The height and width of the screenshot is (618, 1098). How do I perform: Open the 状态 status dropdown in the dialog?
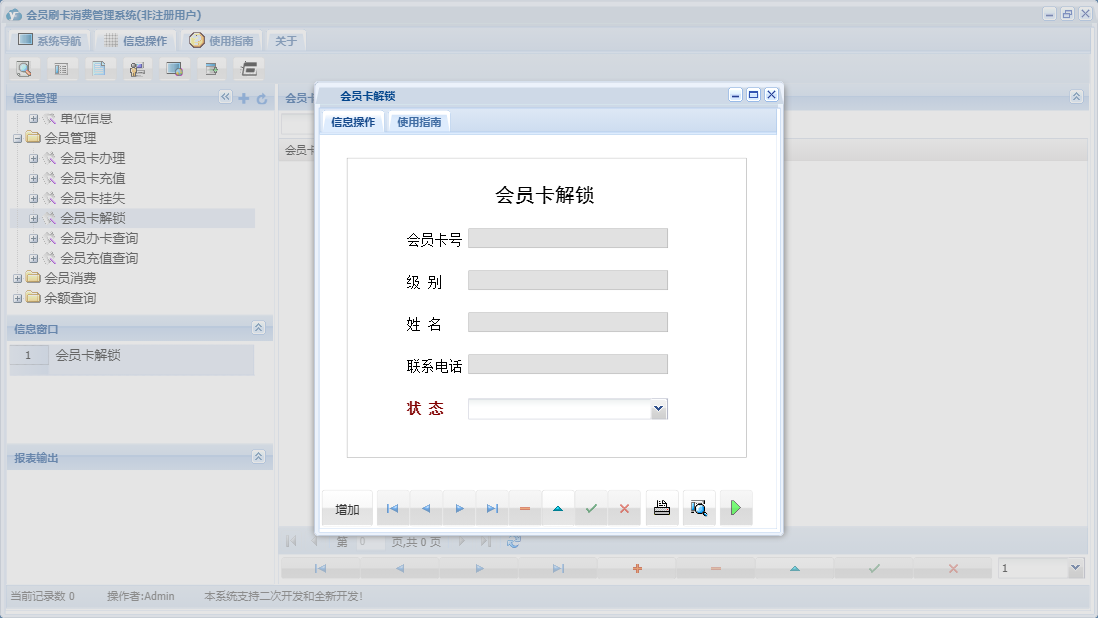coord(658,408)
